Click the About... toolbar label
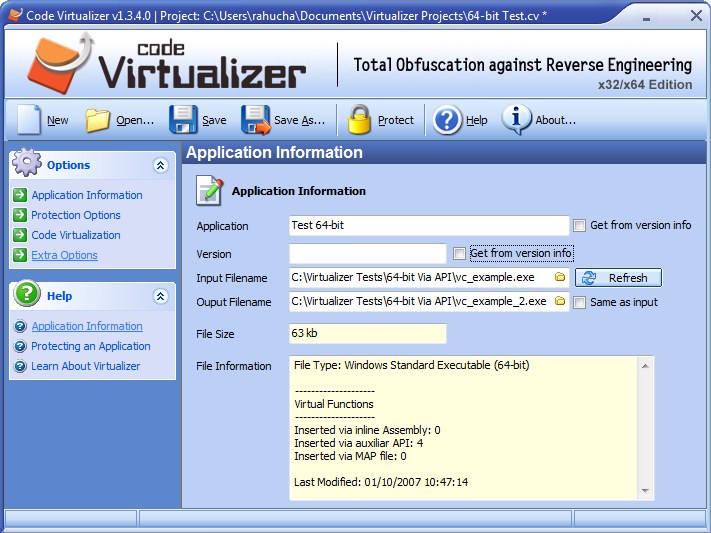 click(x=555, y=120)
